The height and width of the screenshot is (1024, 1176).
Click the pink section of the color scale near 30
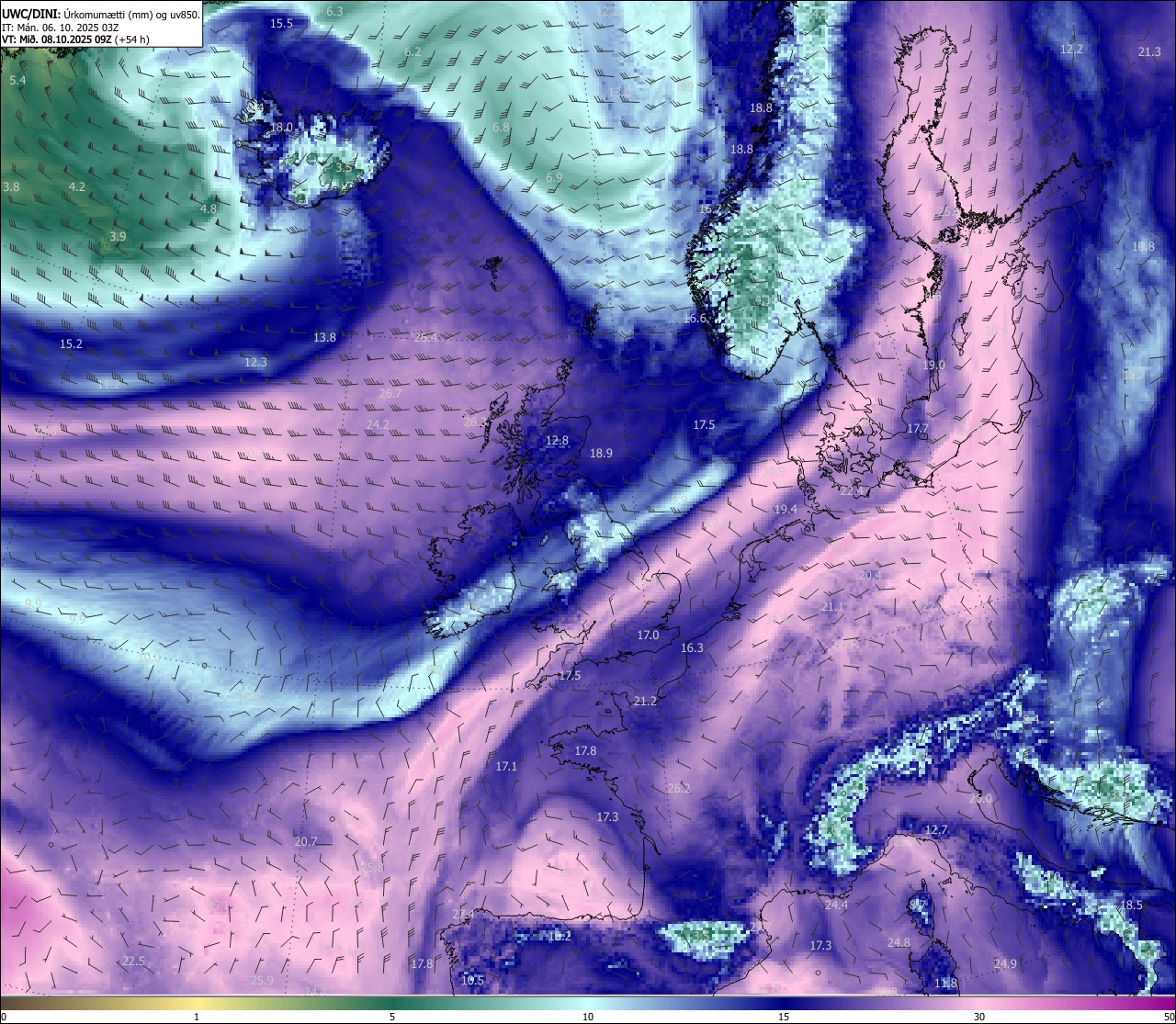tap(979, 1002)
